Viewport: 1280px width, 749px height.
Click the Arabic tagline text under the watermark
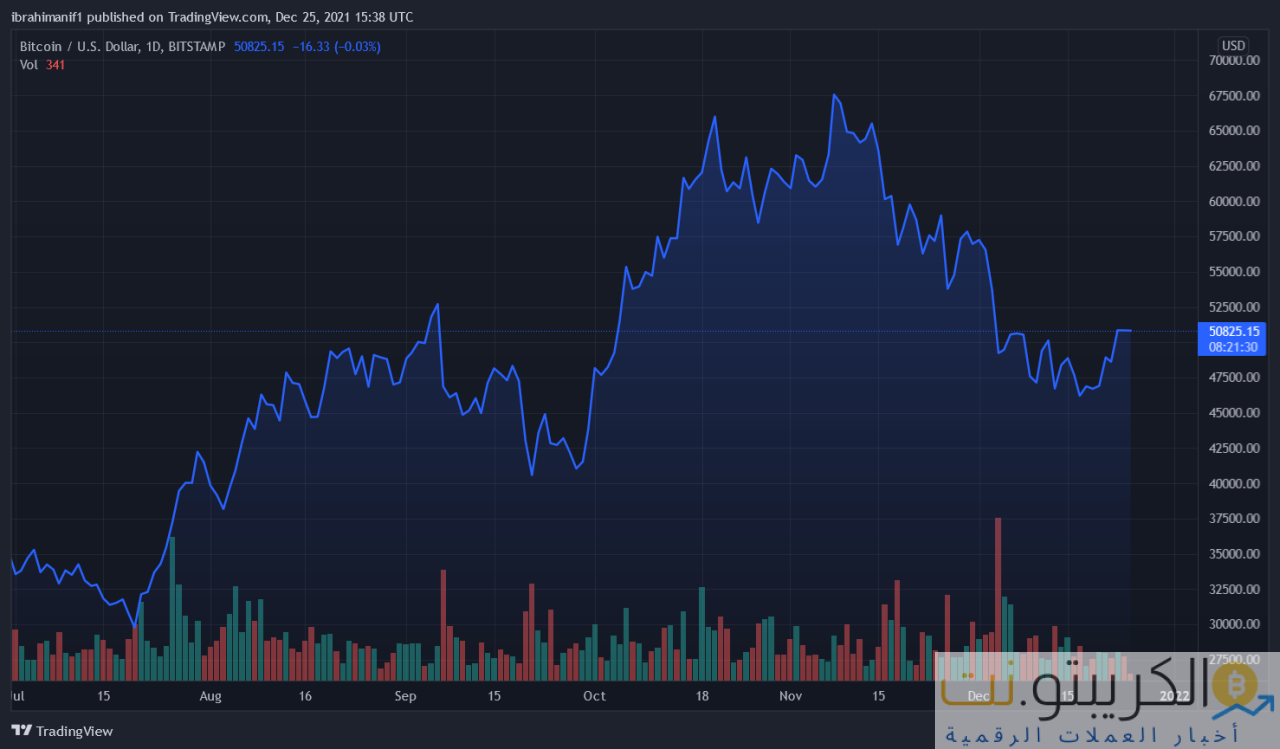1092,735
